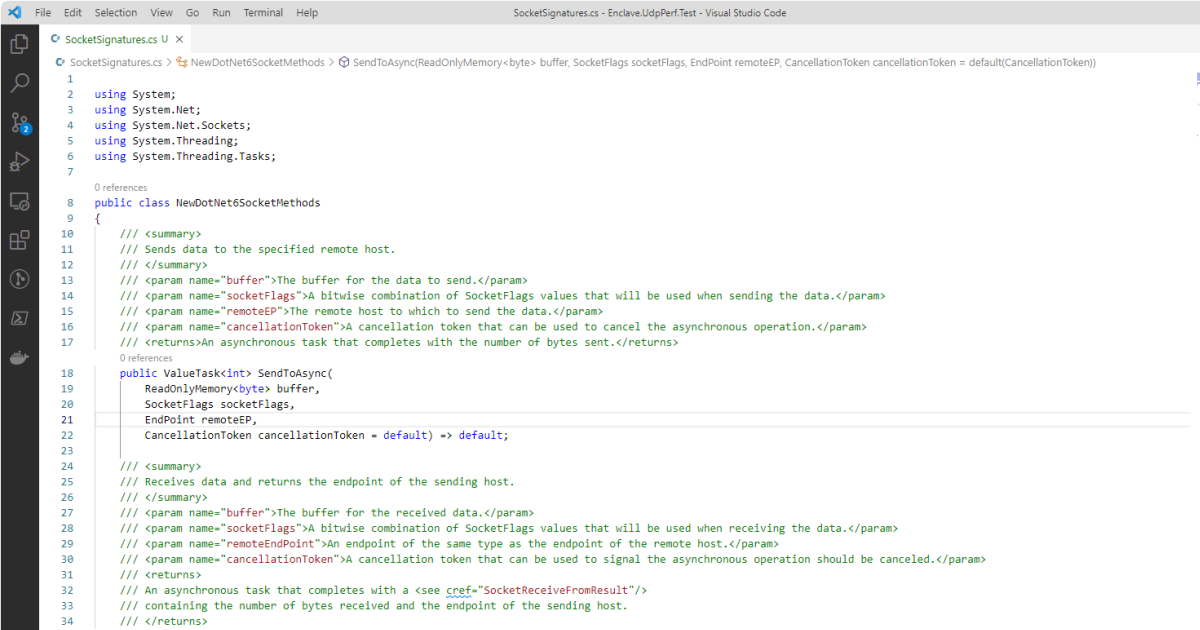This screenshot has width=1200, height=630.
Task: Click 'CancellationToken cancellationToken' on line 22
Action: click(x=255, y=435)
